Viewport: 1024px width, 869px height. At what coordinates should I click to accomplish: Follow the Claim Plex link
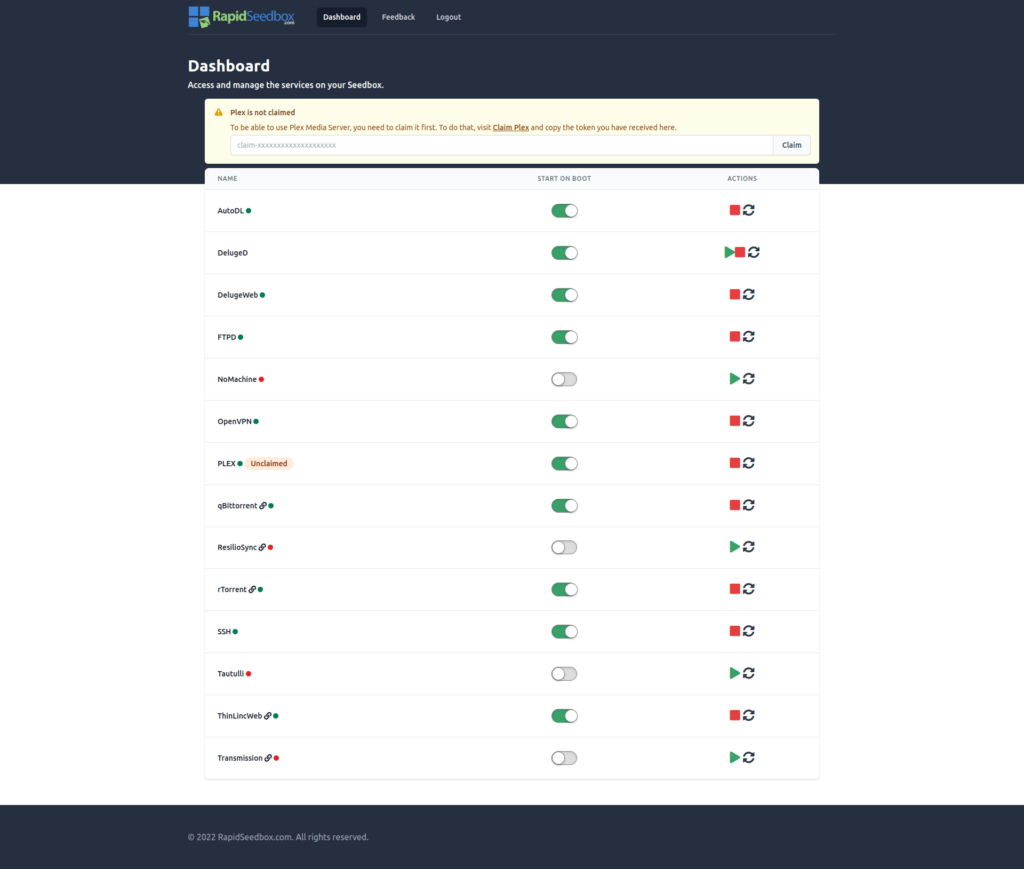(x=511, y=127)
